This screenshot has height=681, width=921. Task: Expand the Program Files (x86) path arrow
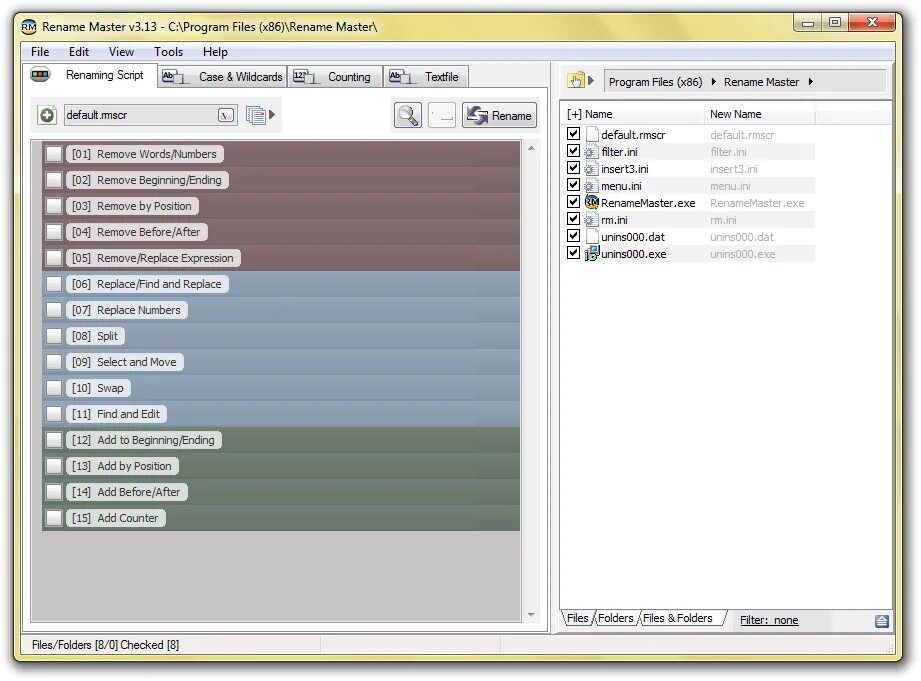click(x=714, y=82)
